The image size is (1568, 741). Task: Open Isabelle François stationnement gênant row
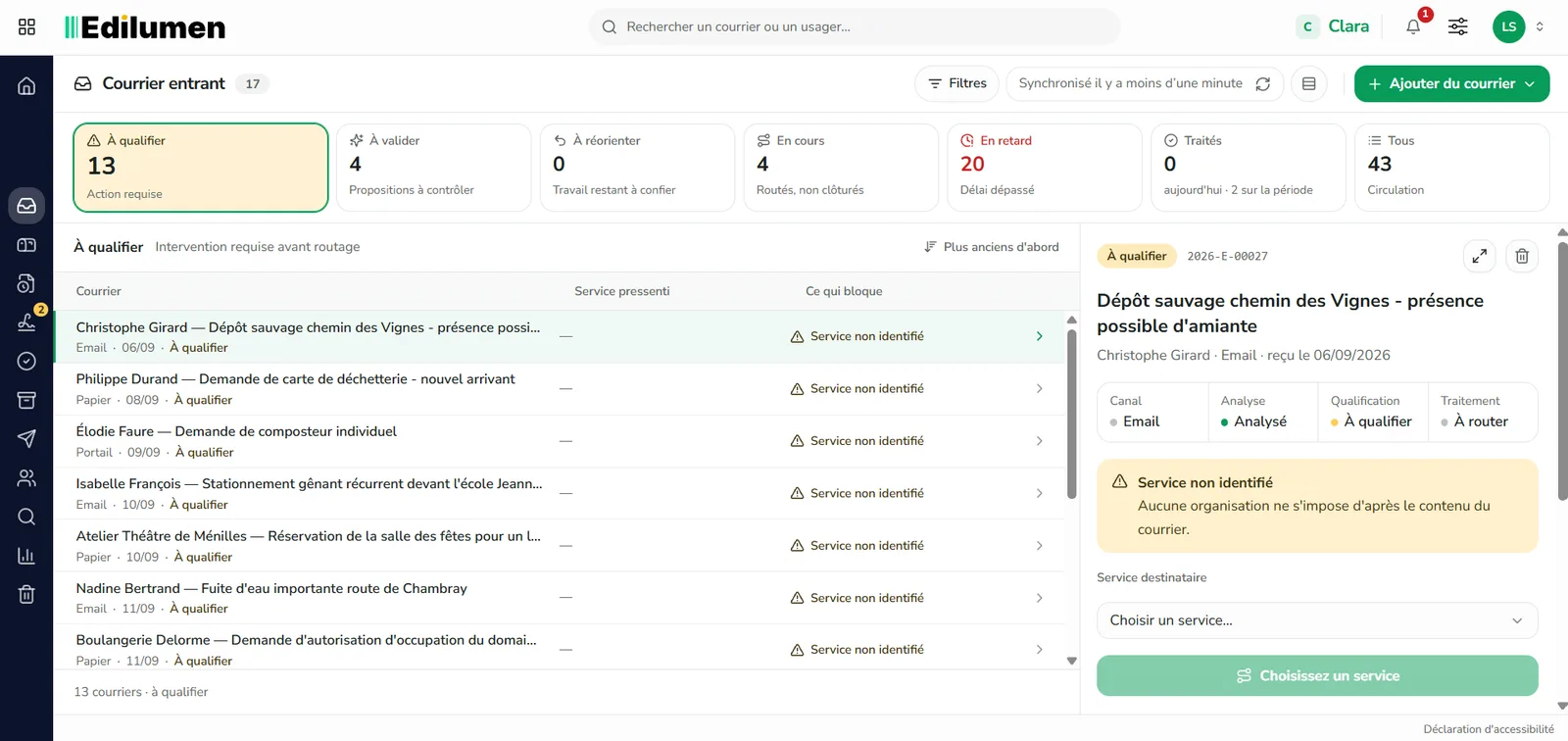[x=559, y=494]
